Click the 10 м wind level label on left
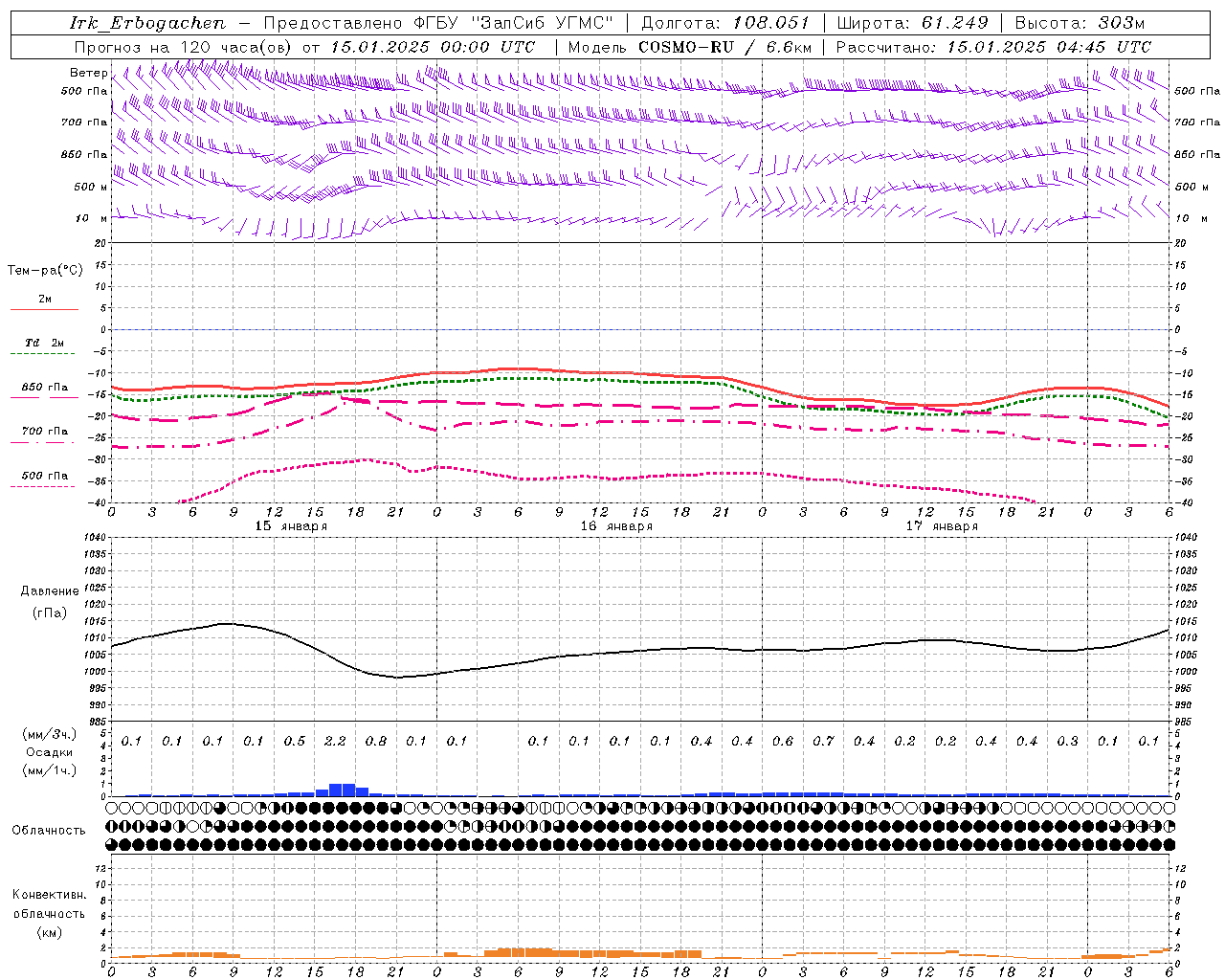The image size is (1225, 980). click(91, 219)
